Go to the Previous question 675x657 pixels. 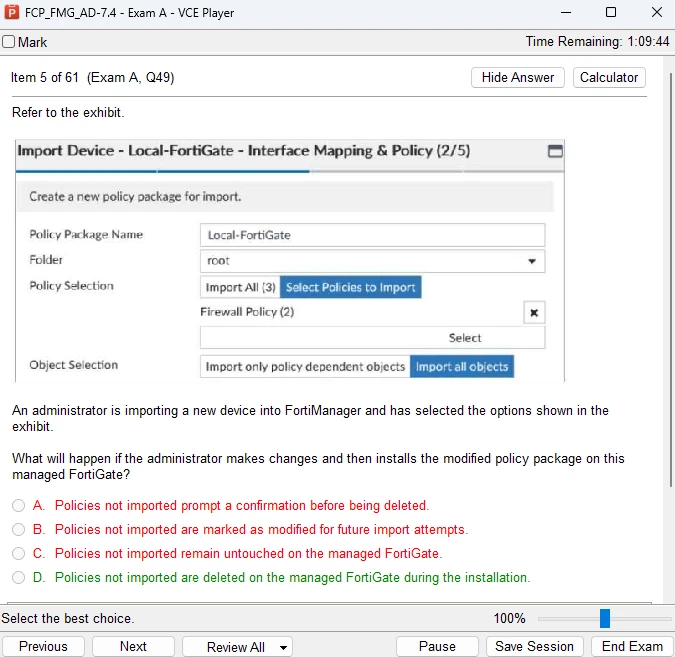coord(43,647)
